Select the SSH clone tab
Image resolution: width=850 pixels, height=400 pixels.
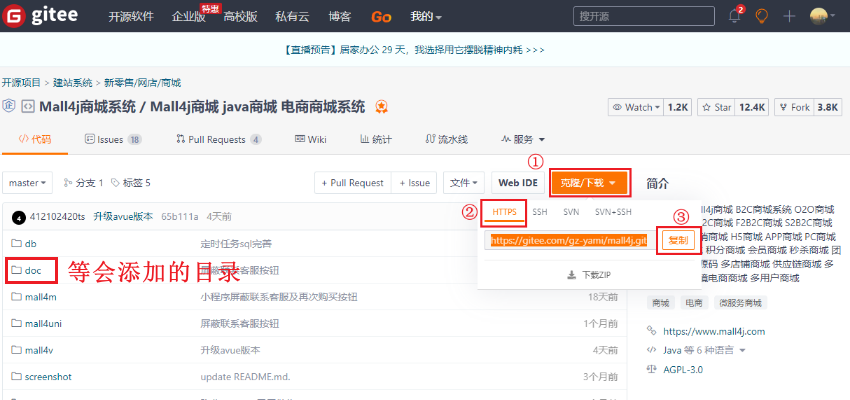539,212
